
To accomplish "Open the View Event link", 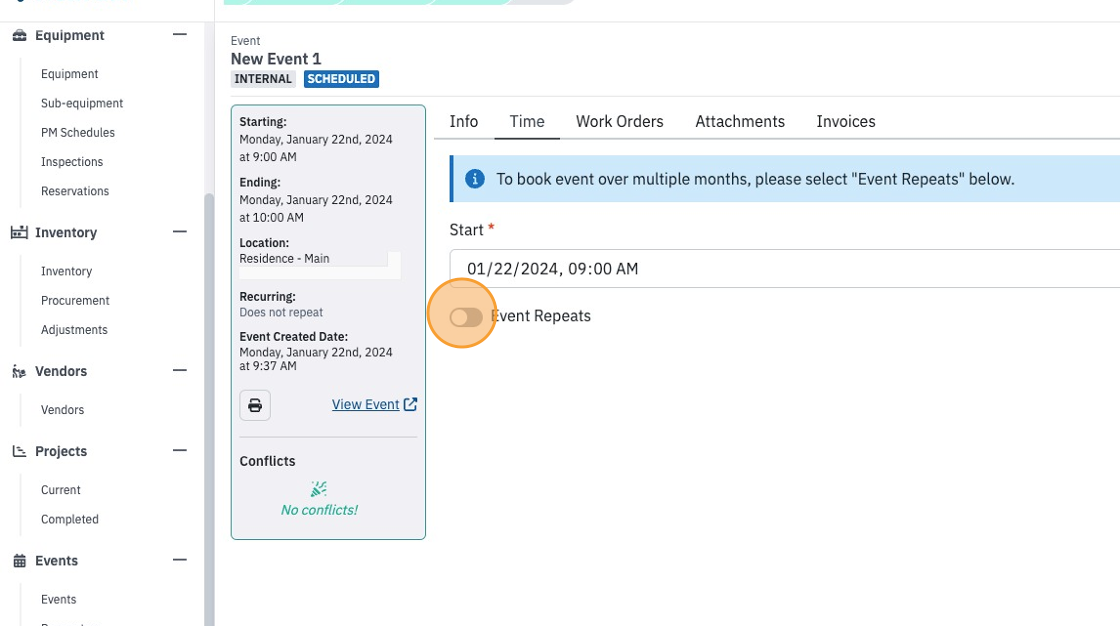I will click(366, 404).
